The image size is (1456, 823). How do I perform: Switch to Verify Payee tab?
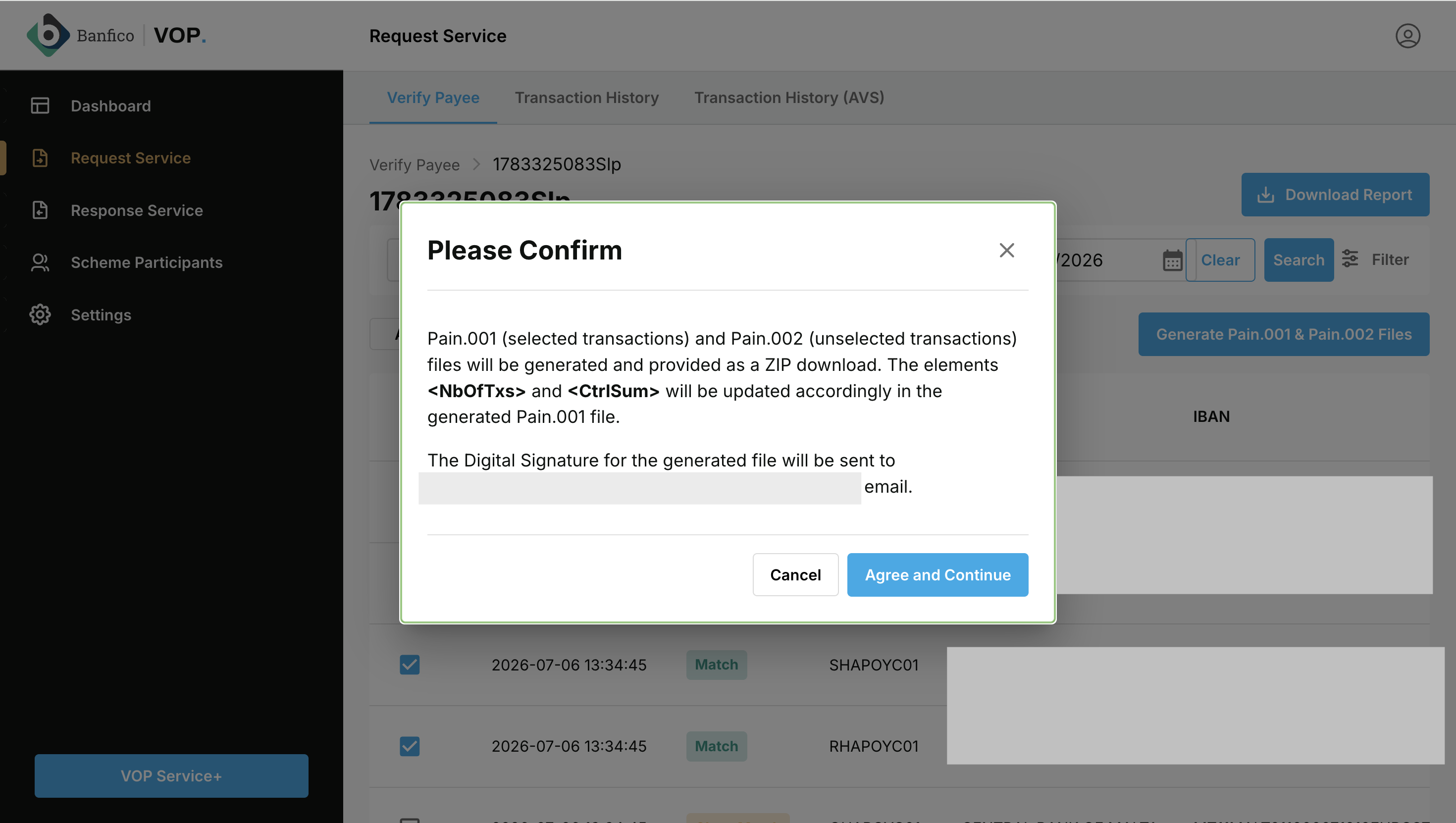pyautogui.click(x=433, y=97)
